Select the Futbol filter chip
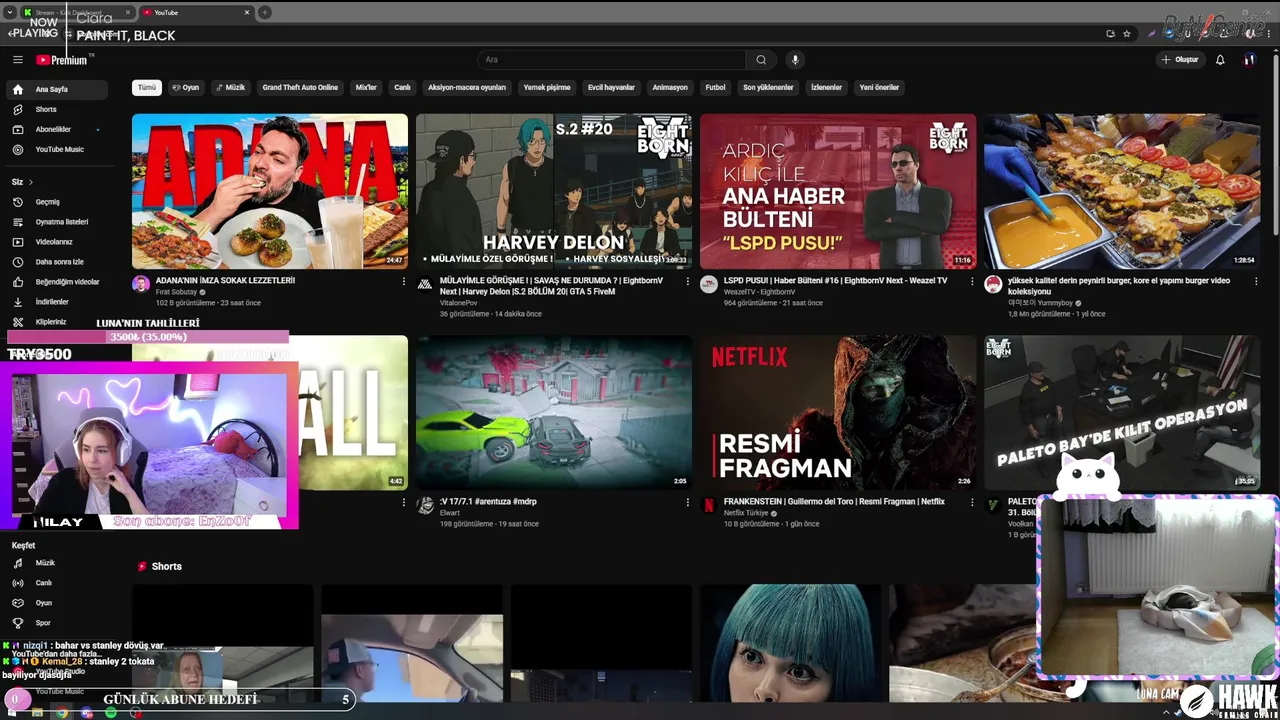The width and height of the screenshot is (1280, 720). click(715, 88)
